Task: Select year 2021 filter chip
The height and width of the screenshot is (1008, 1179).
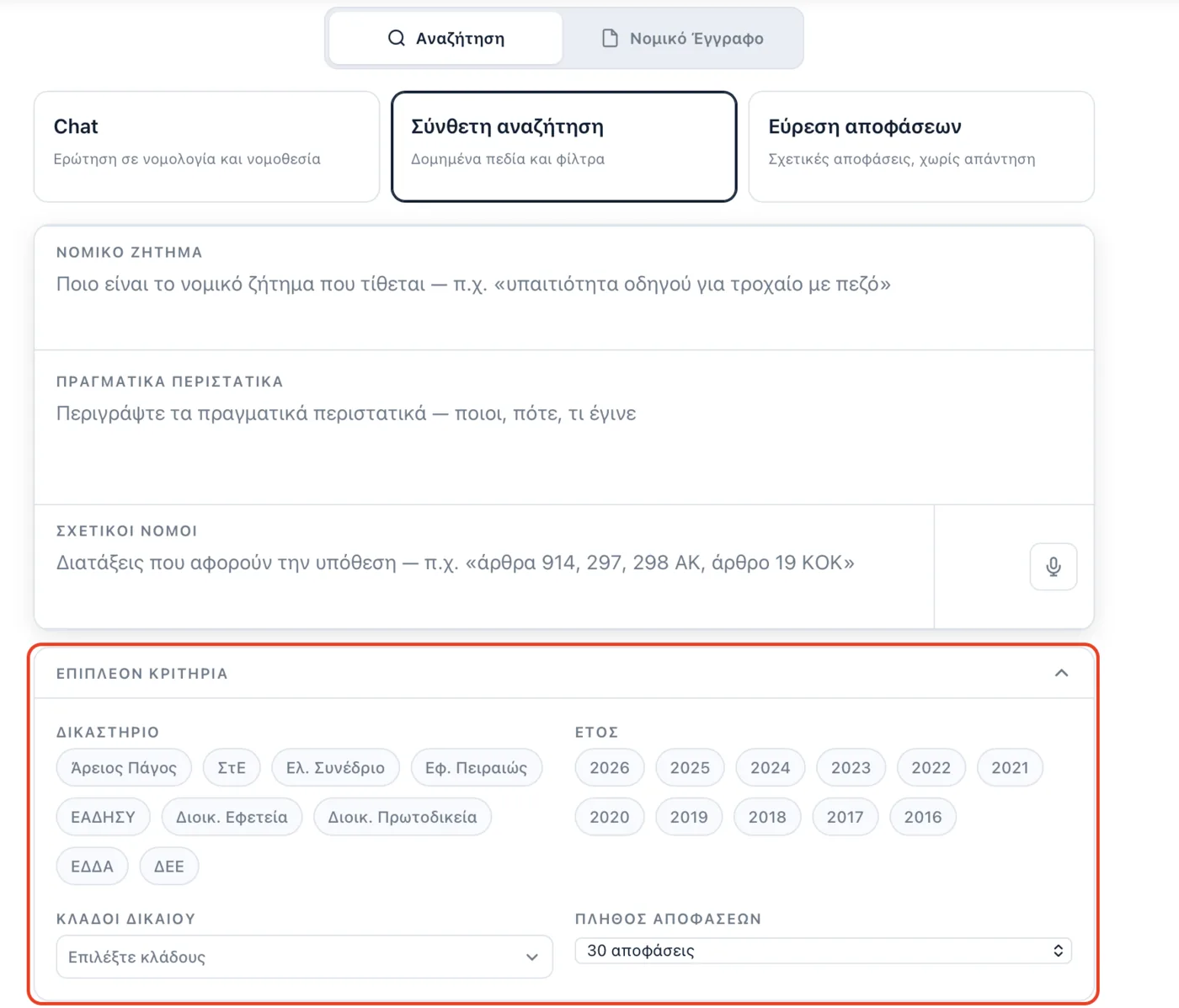Action: tap(1010, 768)
